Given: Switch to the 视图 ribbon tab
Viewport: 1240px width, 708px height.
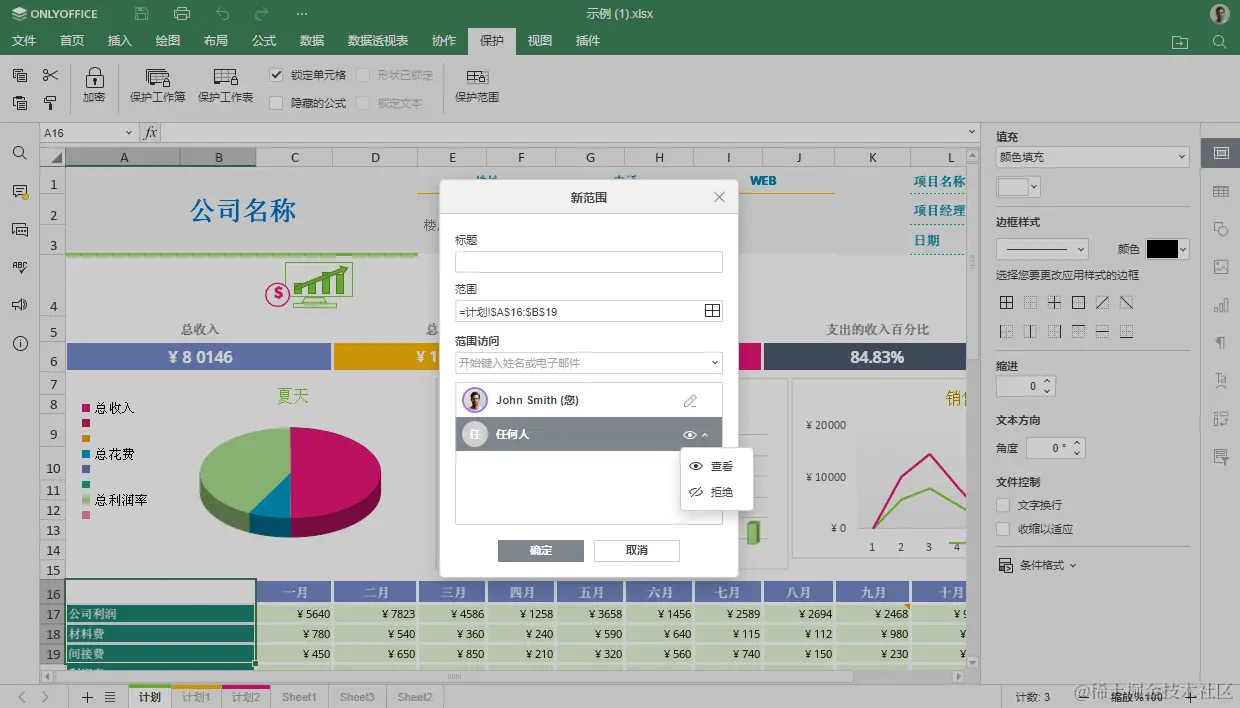Looking at the screenshot, I should pos(539,41).
